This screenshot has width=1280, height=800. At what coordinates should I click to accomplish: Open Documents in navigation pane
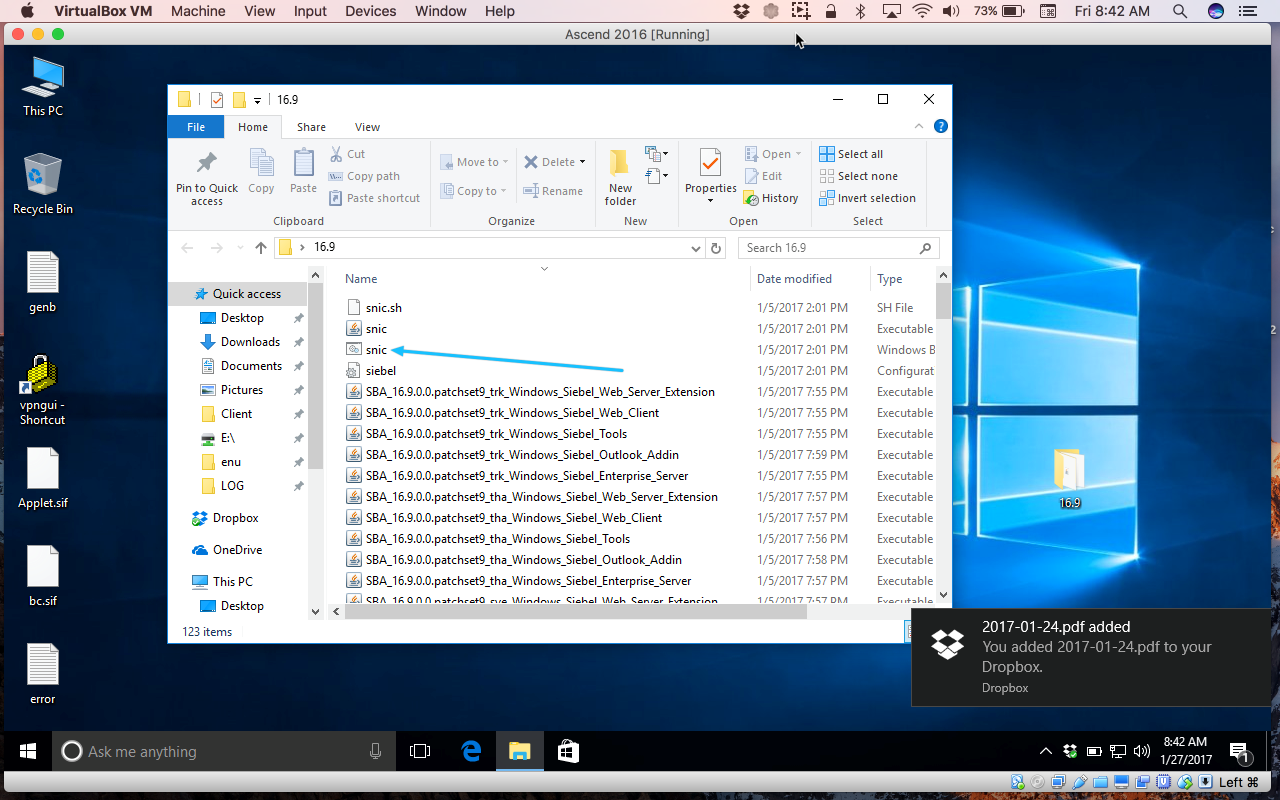(251, 366)
